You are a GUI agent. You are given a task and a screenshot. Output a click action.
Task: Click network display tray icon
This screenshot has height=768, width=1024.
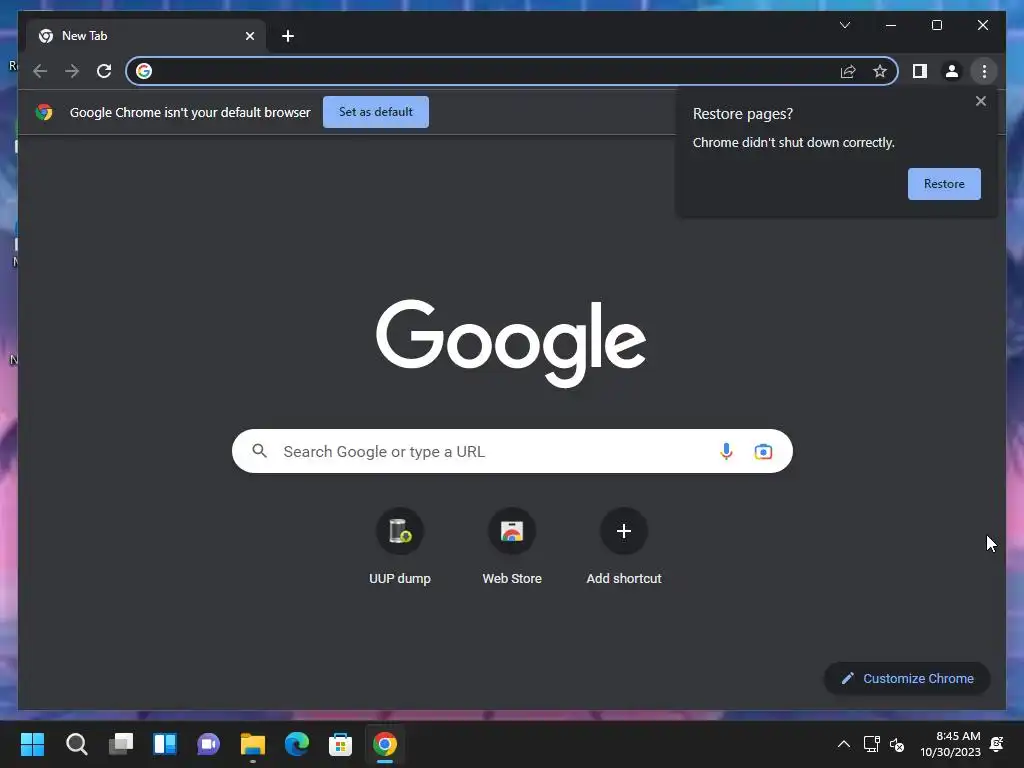[x=871, y=744]
